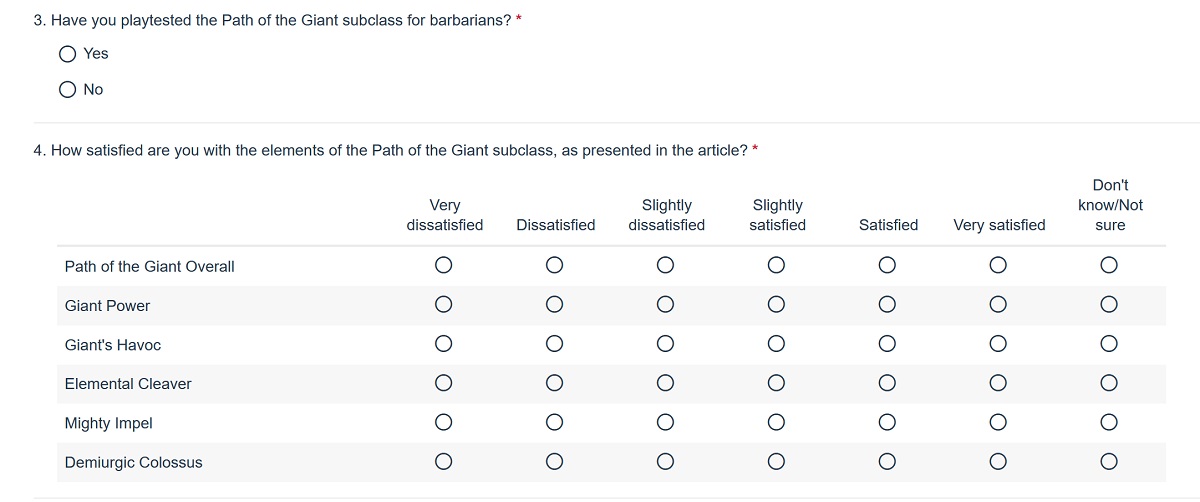Select Slightly dissatisfied for Demiurgic Colossus
Screen dimensions: 1200x502
[x=665, y=461]
